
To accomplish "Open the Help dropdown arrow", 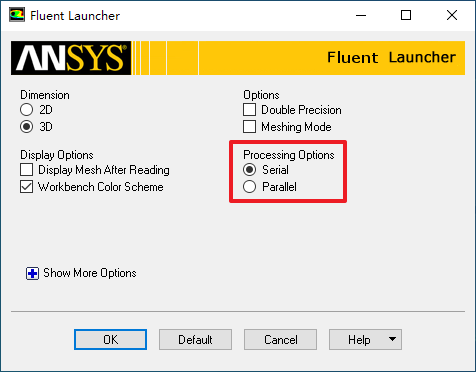I will point(392,339).
